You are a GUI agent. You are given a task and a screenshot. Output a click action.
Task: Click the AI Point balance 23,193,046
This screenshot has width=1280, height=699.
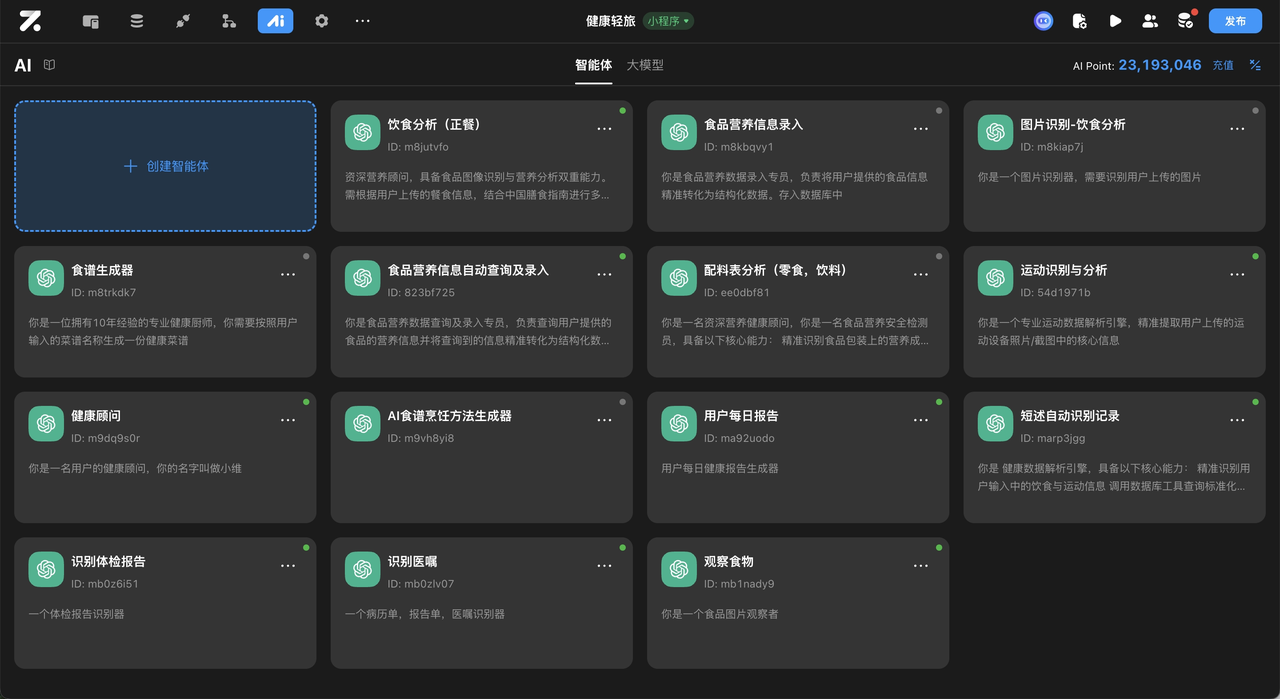click(x=1160, y=65)
